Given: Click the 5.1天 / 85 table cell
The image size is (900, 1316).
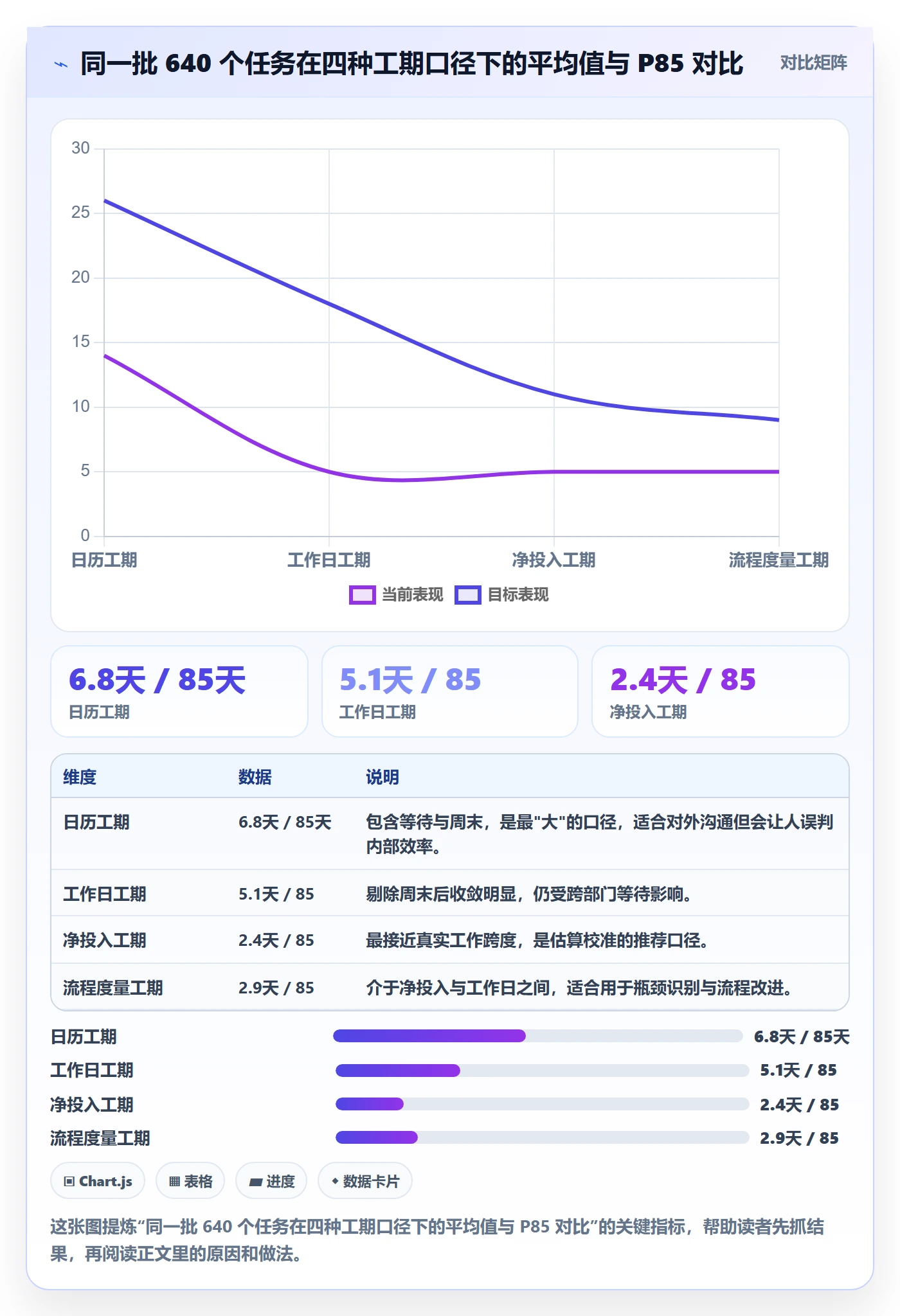Looking at the screenshot, I should [276, 894].
